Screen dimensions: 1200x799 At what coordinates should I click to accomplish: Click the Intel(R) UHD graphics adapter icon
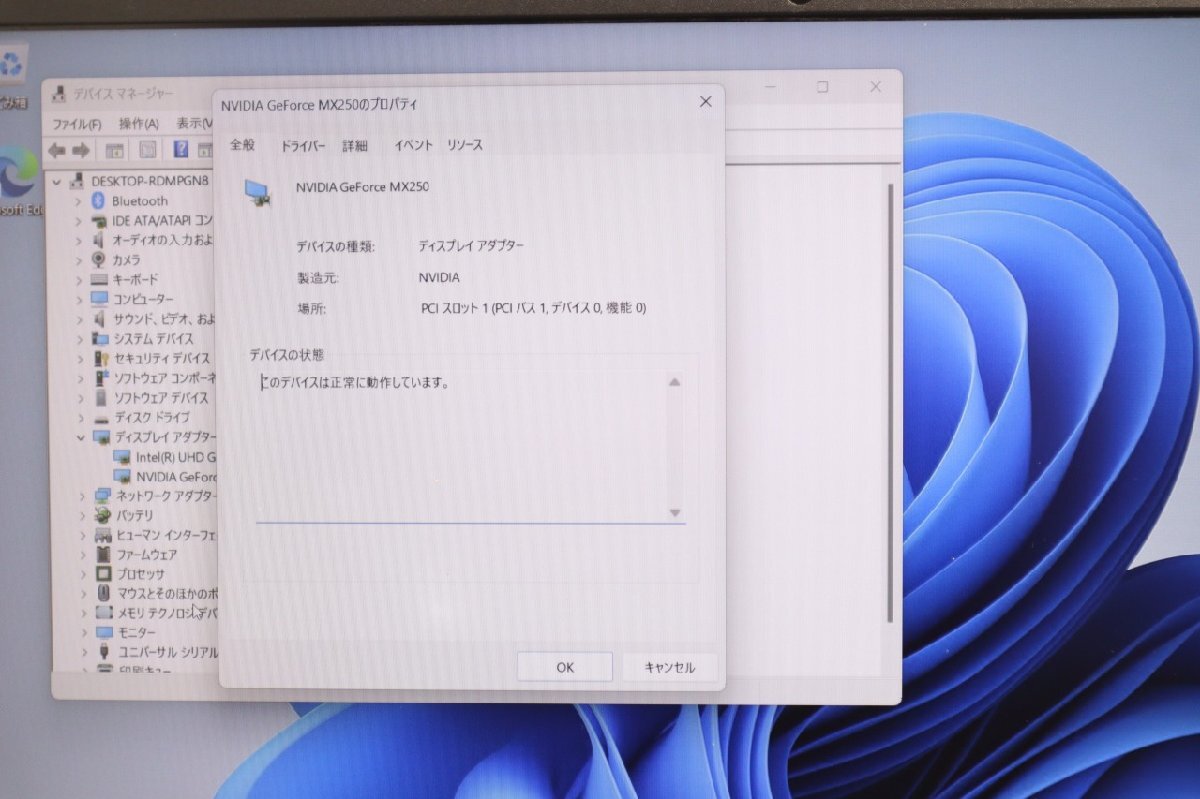click(x=123, y=457)
